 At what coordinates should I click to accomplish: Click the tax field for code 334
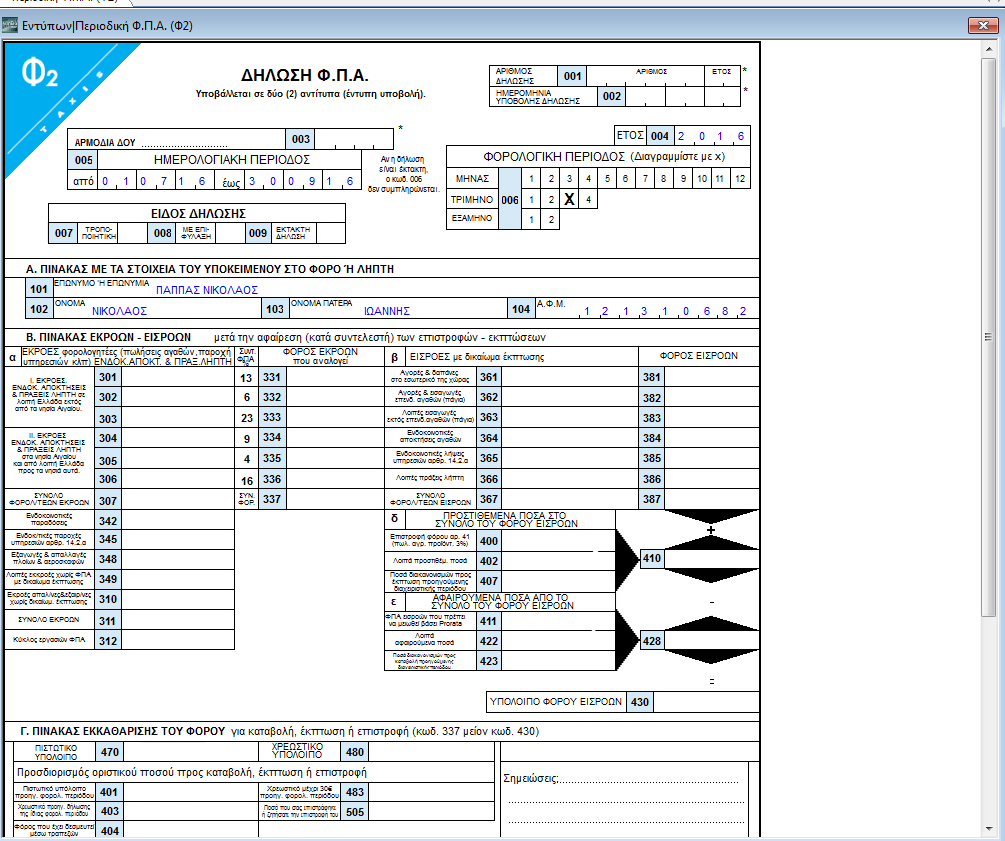[x=335, y=438]
